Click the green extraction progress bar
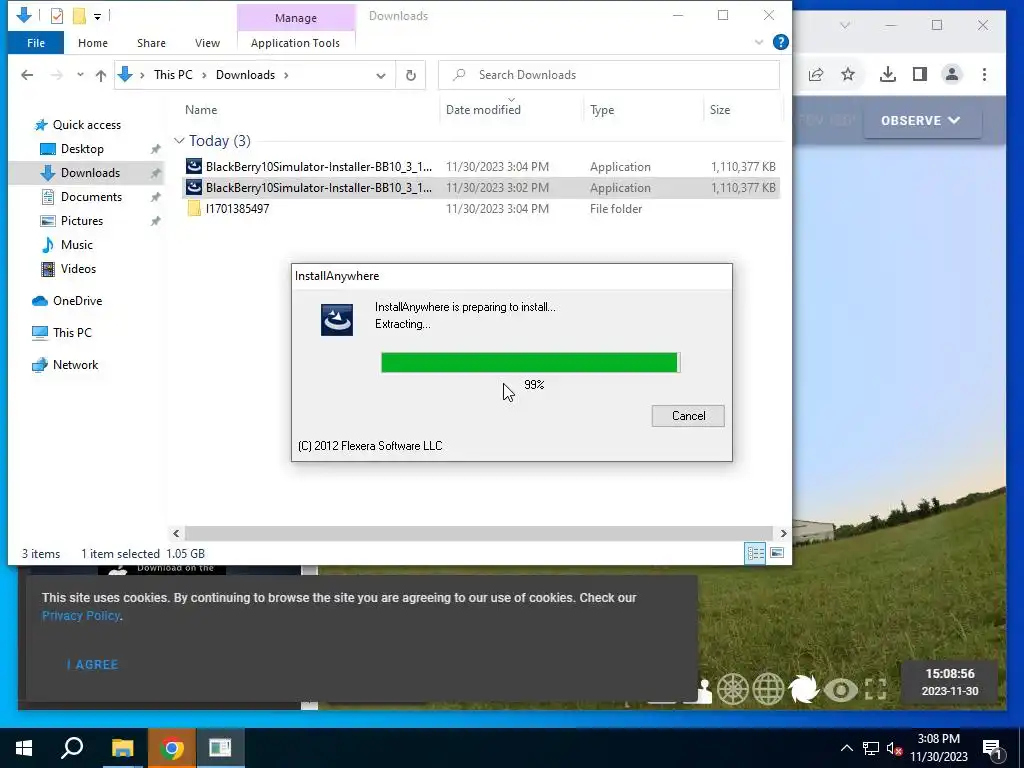1024x768 pixels. coord(530,362)
